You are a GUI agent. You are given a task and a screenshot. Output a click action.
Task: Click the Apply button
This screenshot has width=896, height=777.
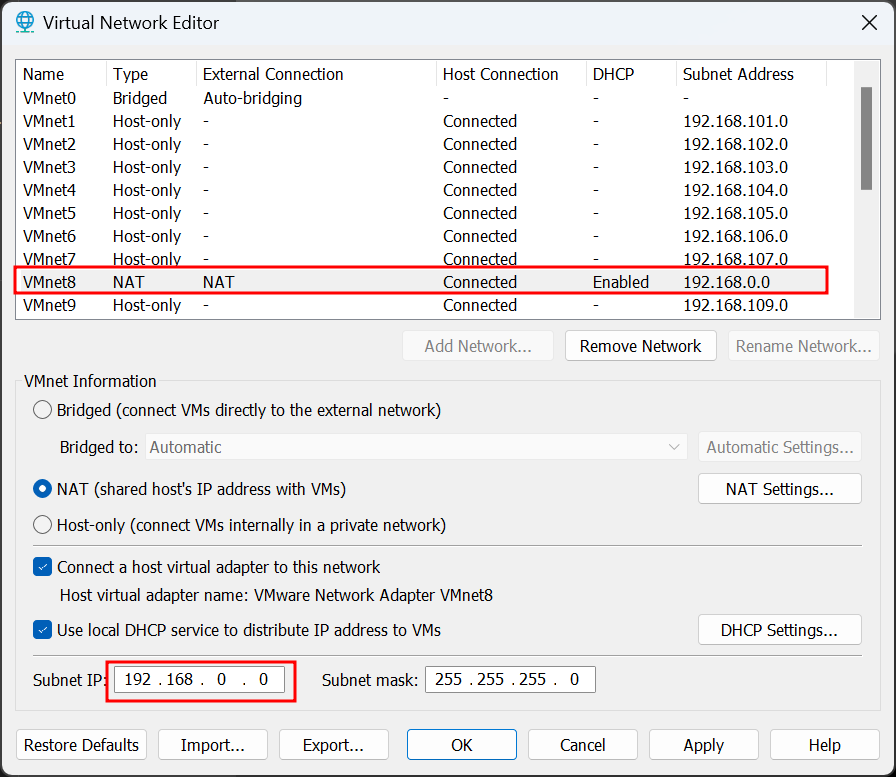703,745
